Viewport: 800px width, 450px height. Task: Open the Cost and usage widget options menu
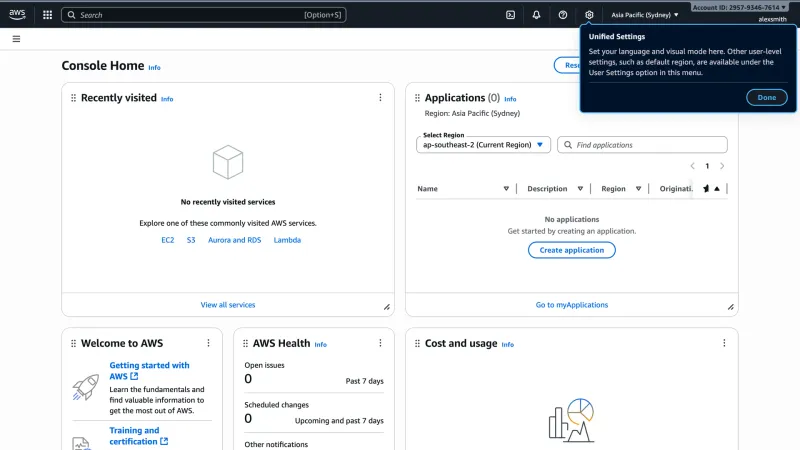(724, 343)
